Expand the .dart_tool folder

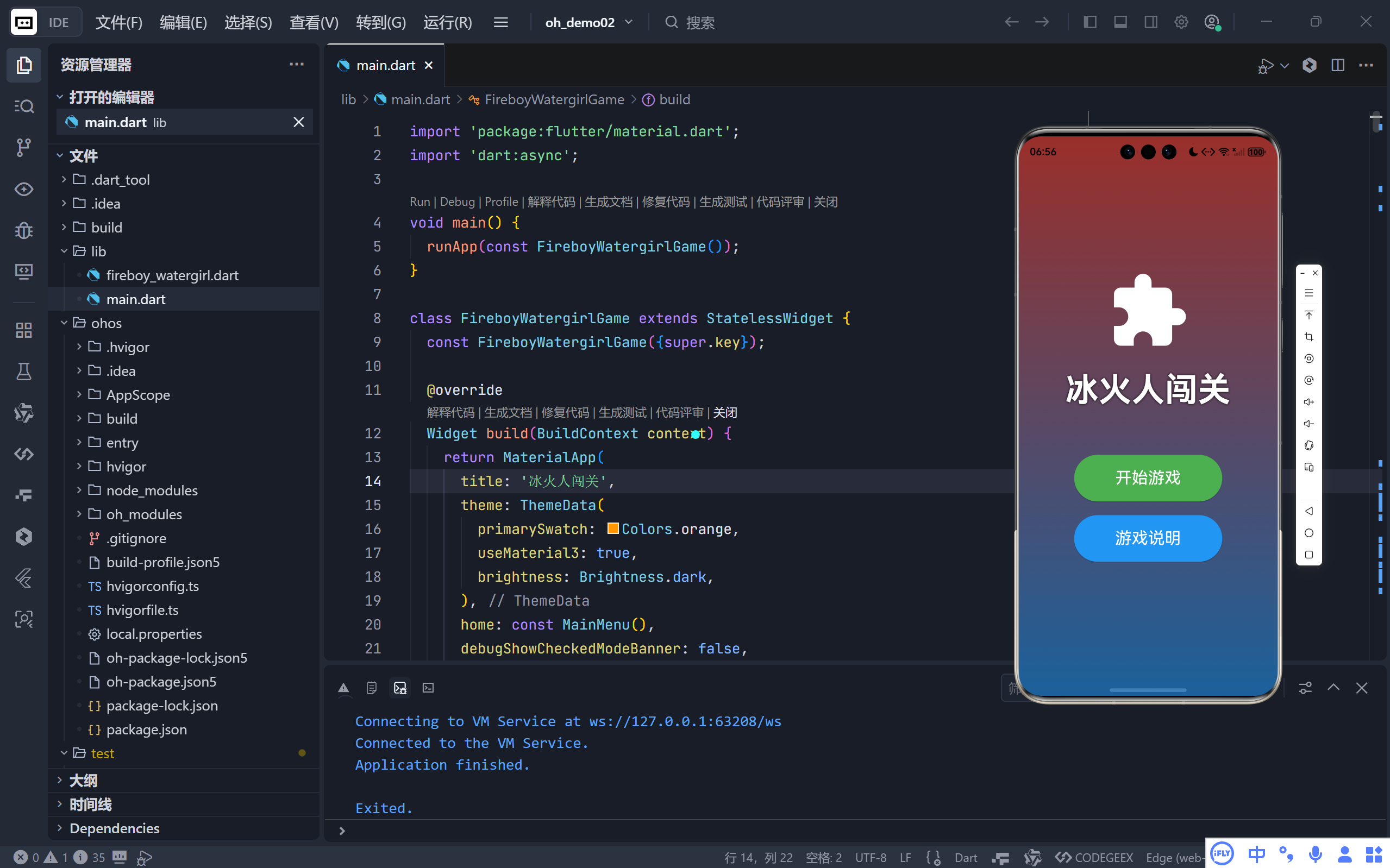[x=120, y=180]
